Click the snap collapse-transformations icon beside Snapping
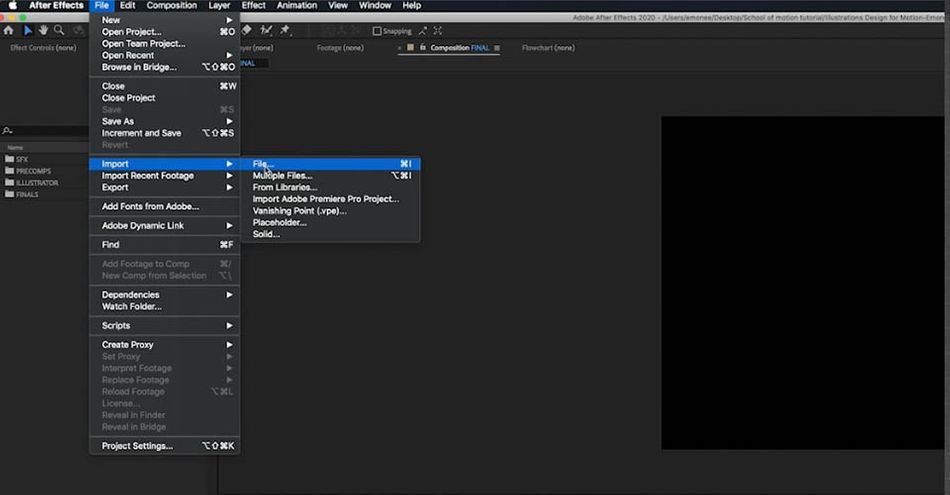 pos(422,31)
